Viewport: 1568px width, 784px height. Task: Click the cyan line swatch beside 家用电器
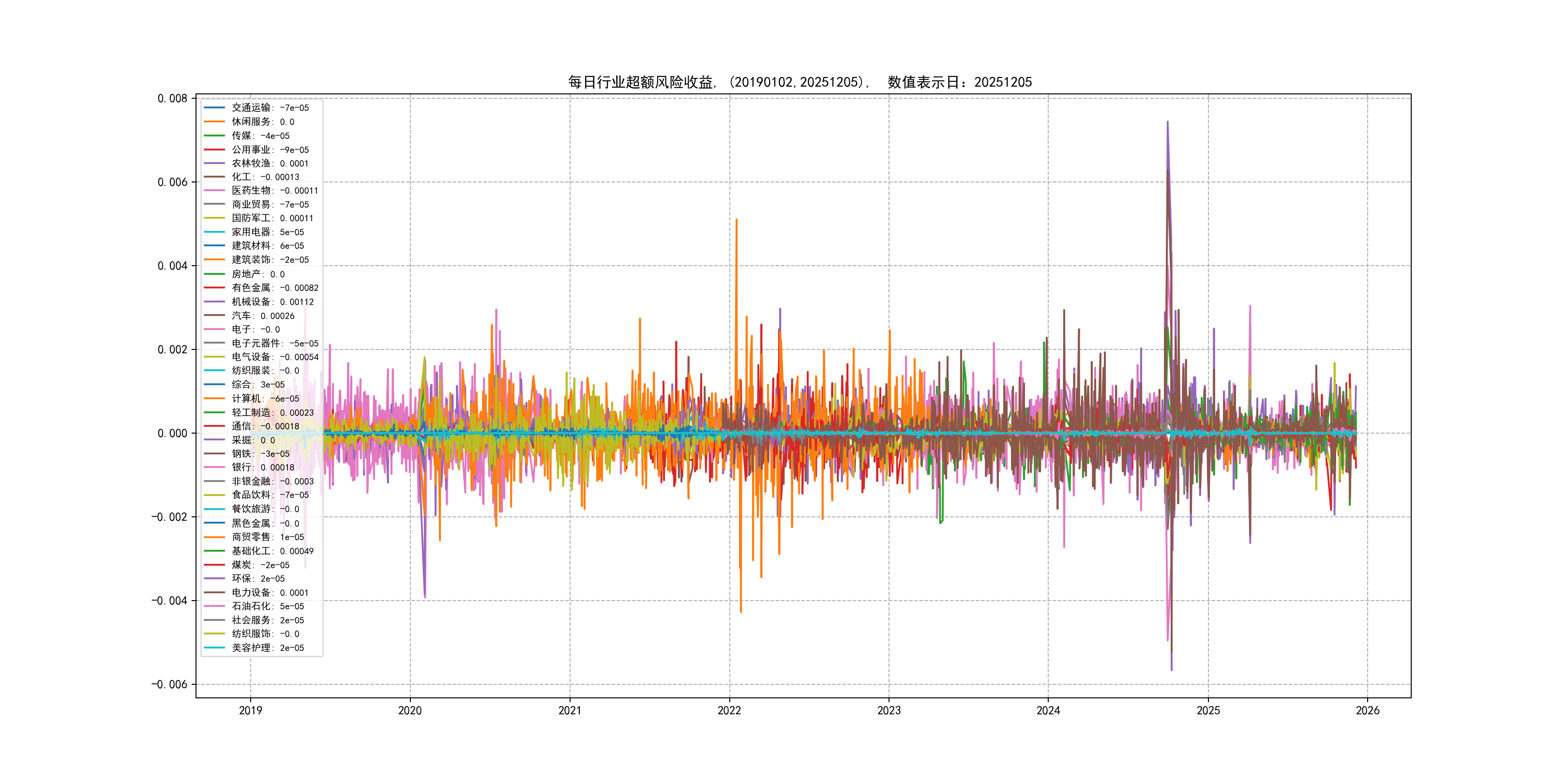click(x=214, y=232)
